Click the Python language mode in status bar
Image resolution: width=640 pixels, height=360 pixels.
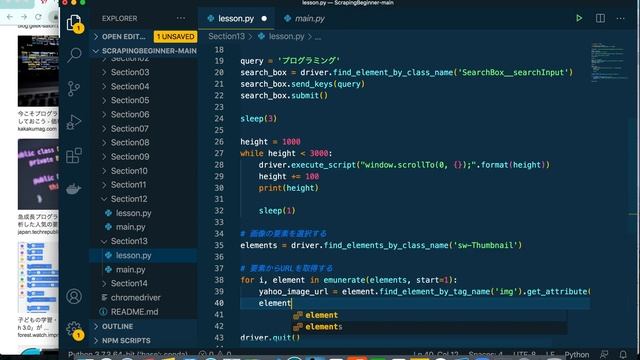point(577,354)
